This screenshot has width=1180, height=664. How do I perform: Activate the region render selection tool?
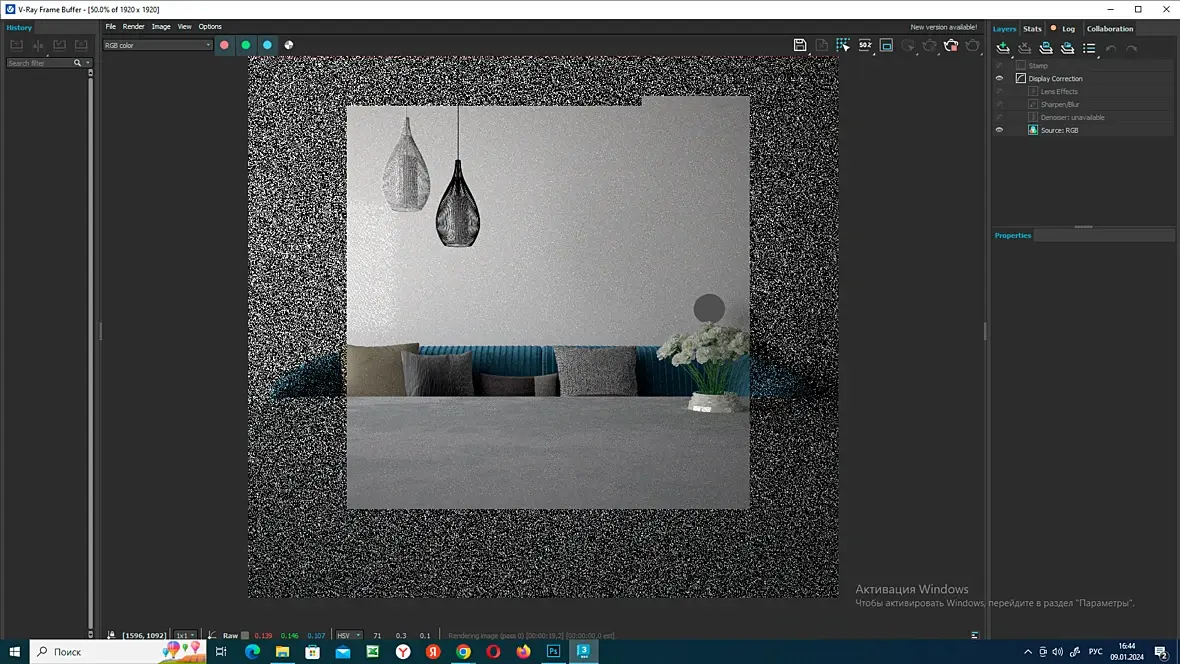pyautogui.click(x=843, y=45)
